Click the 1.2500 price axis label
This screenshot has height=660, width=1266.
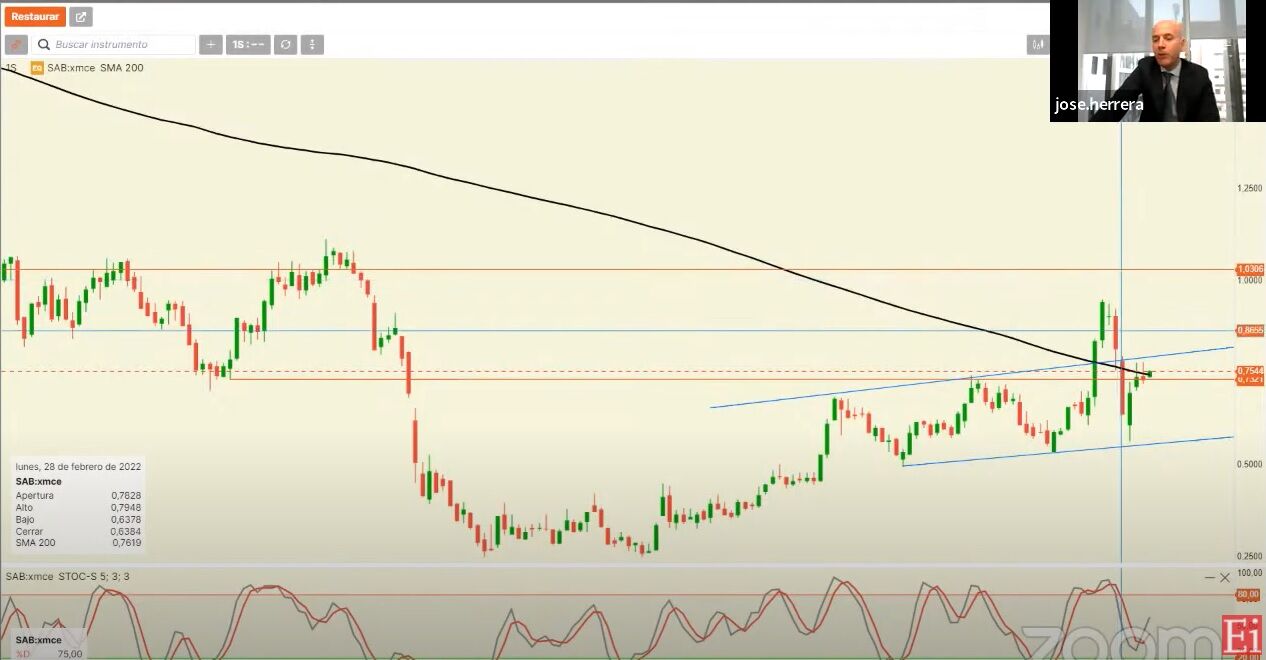coord(1249,188)
